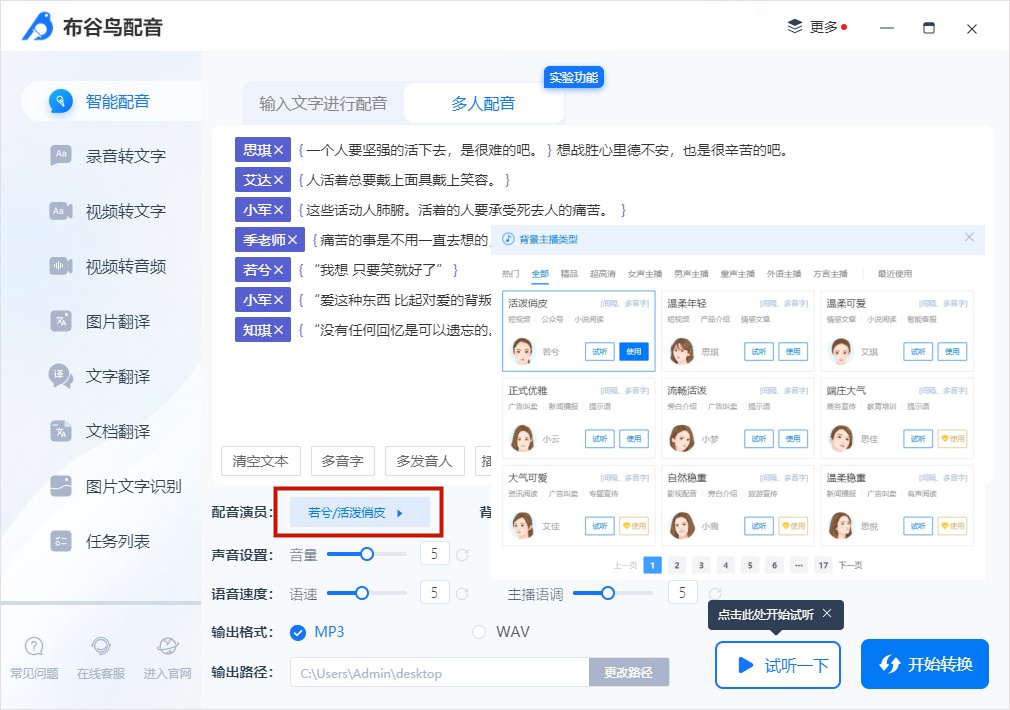The height and width of the screenshot is (710, 1010).
Task: Click the 清空文本 button
Action: click(x=261, y=461)
